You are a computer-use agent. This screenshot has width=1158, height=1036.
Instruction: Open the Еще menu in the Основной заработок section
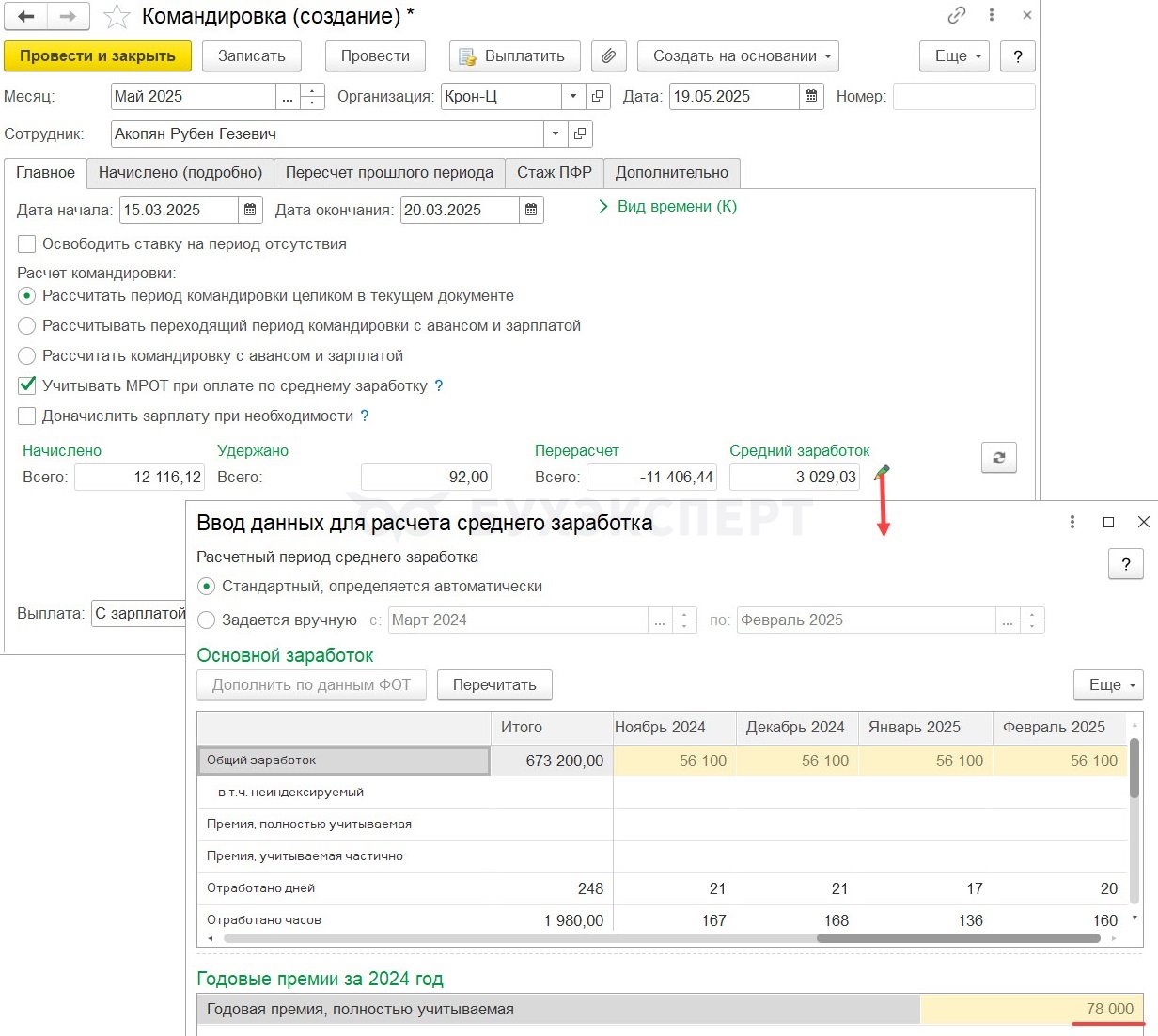pyautogui.click(x=1108, y=685)
